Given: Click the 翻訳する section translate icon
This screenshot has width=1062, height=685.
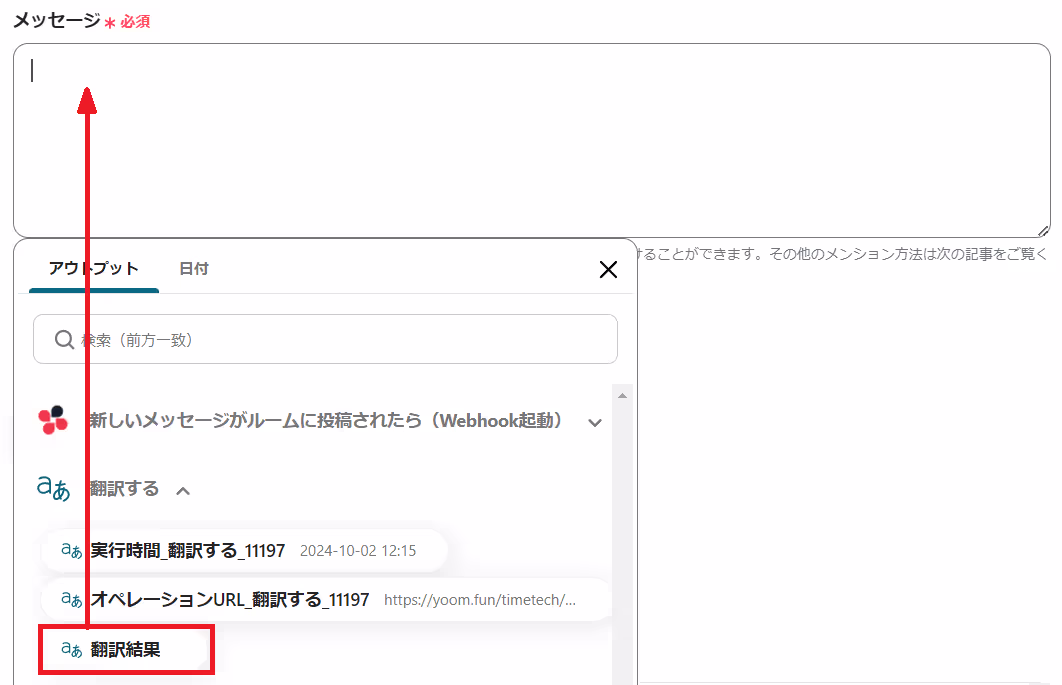Looking at the screenshot, I should (x=53, y=489).
